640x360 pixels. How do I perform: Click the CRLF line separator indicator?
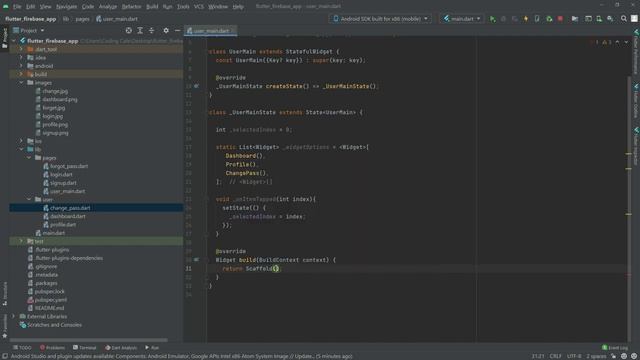(x=556, y=356)
